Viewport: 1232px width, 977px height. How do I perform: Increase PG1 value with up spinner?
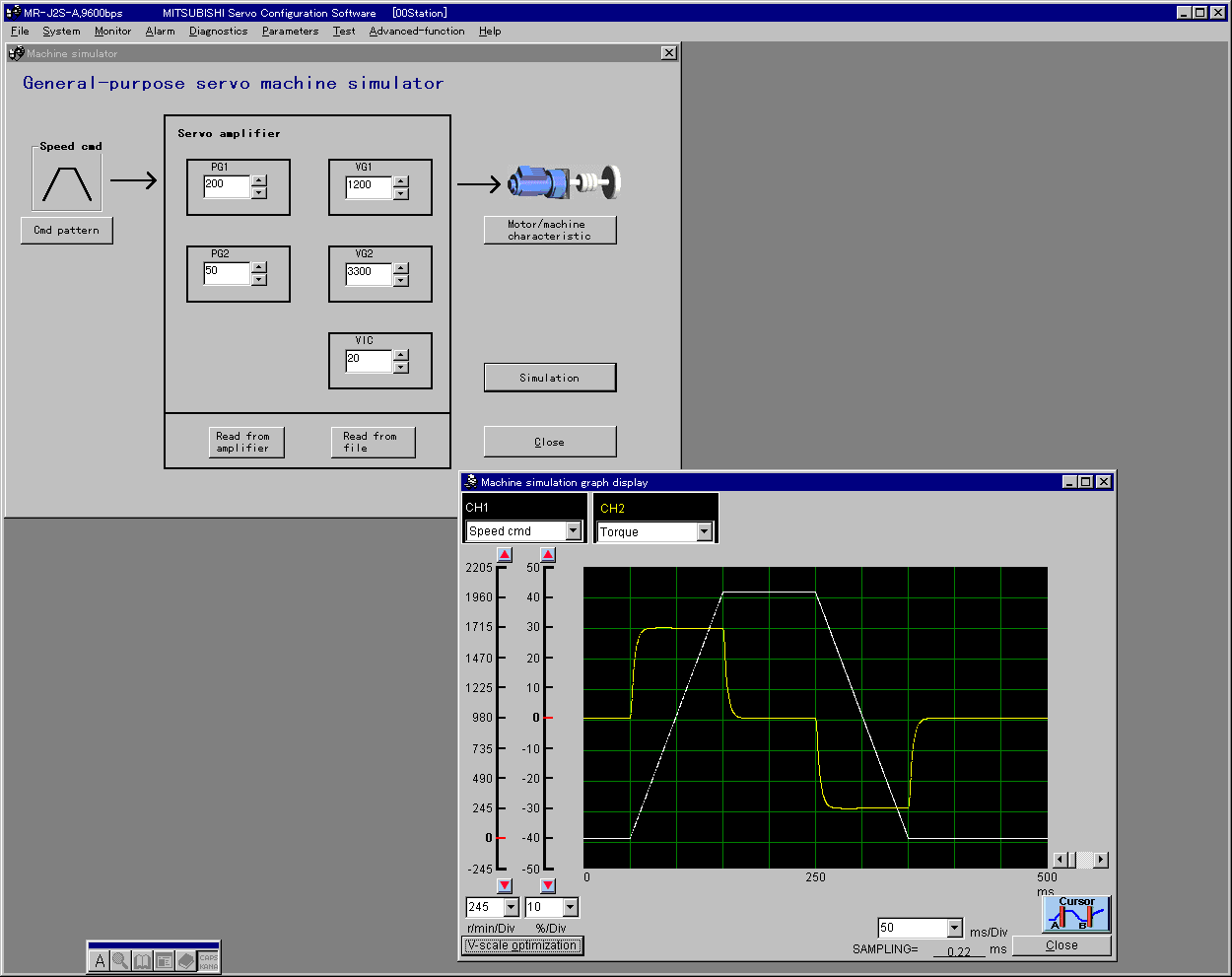[x=259, y=180]
